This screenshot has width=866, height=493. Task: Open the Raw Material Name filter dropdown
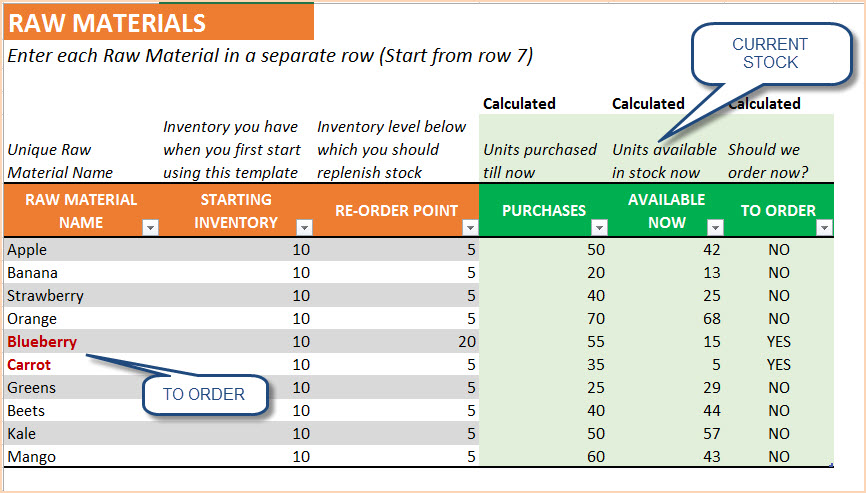tap(150, 227)
